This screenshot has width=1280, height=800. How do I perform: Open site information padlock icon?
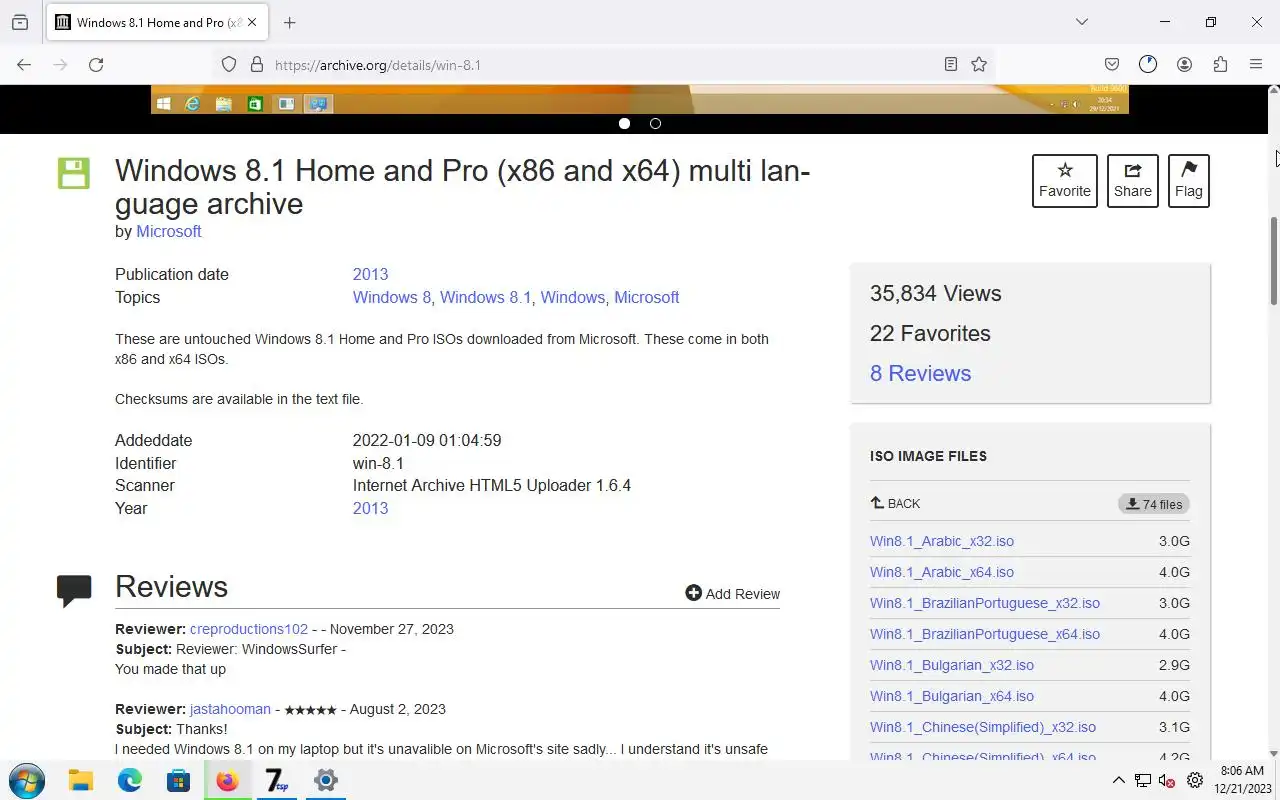click(x=257, y=65)
